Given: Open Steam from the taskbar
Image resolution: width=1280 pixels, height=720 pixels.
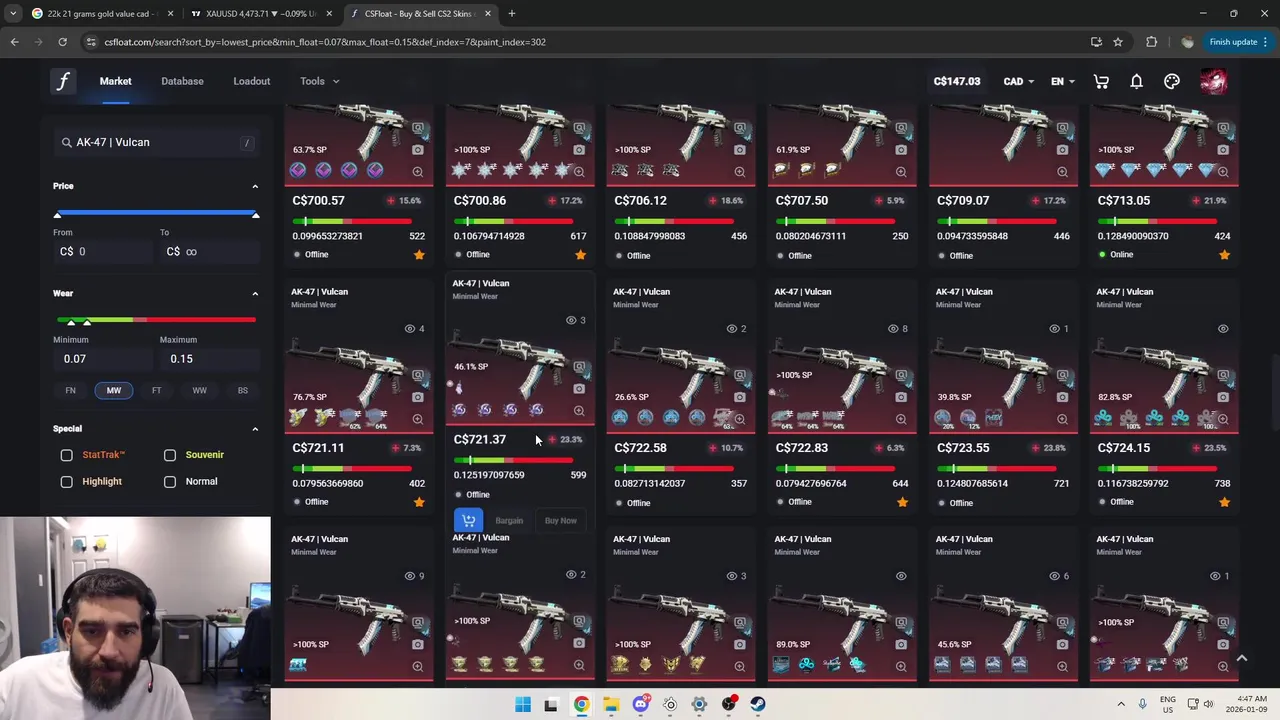Looking at the screenshot, I should [758, 704].
